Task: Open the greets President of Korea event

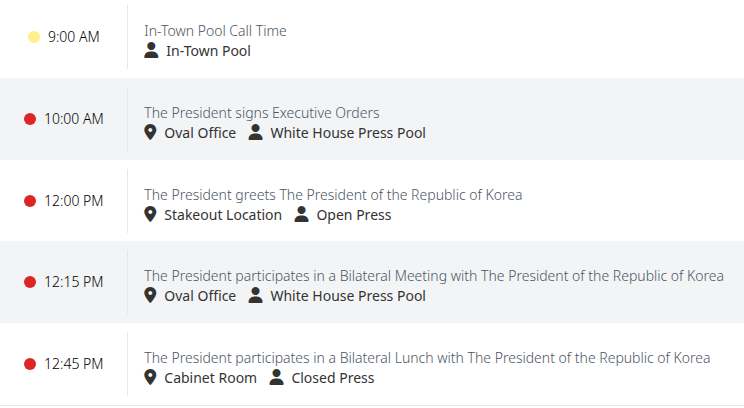Action: pyautogui.click(x=333, y=195)
